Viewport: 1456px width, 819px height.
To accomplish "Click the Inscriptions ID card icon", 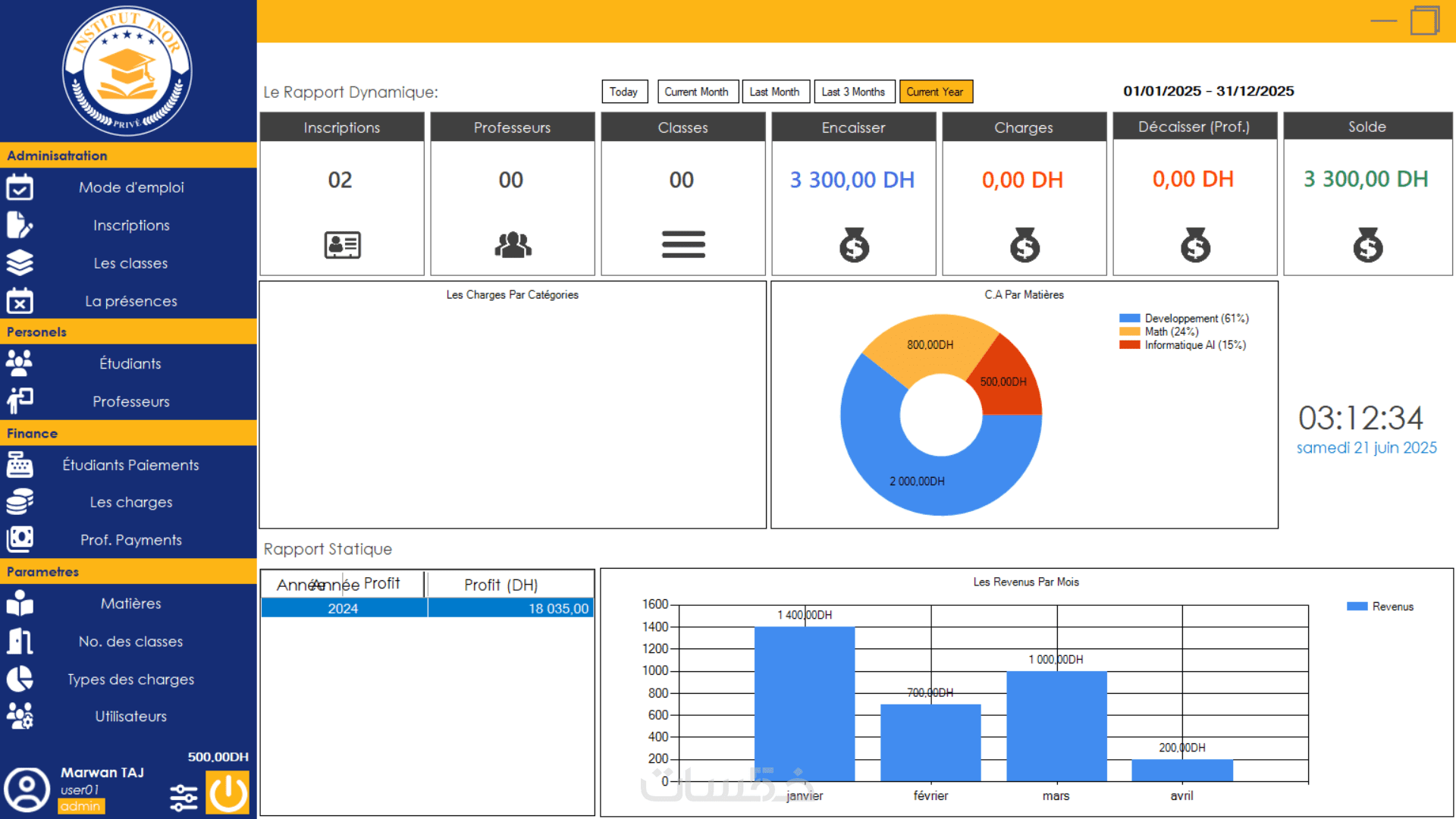I will (x=342, y=245).
